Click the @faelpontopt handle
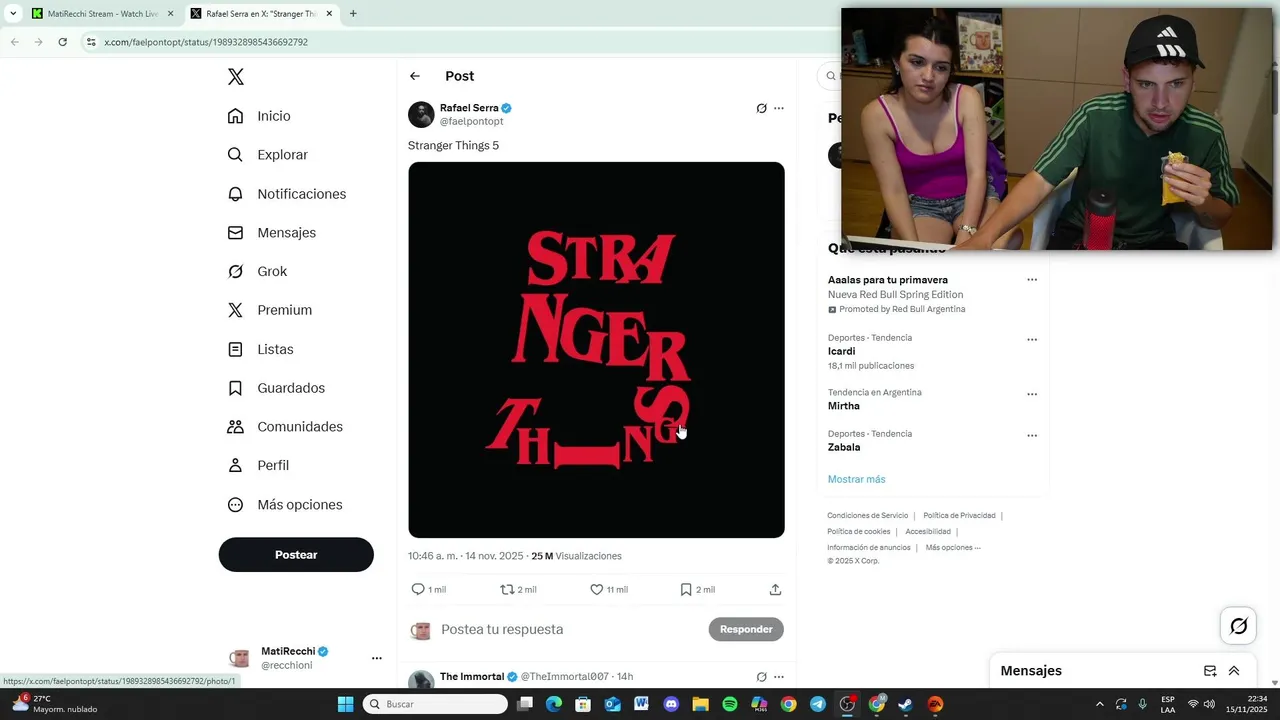 tap(472, 121)
